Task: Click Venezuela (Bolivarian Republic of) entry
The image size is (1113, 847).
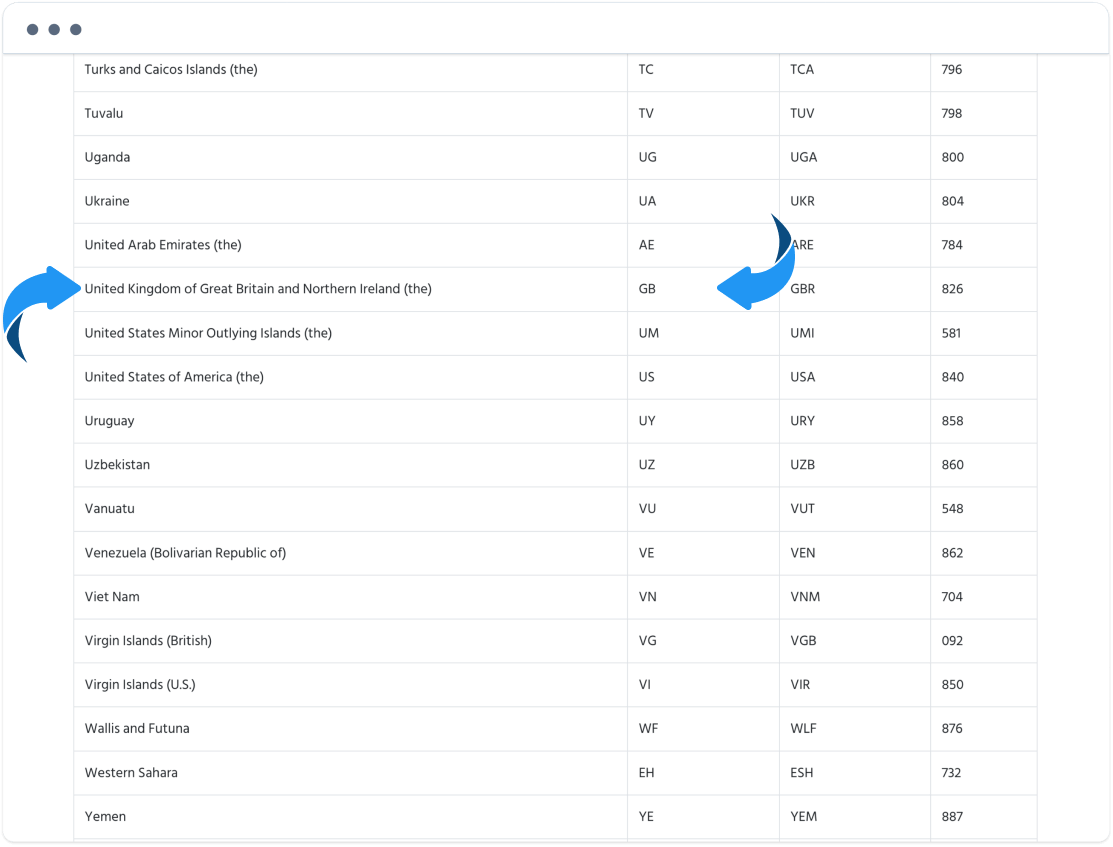Action: [x=185, y=553]
